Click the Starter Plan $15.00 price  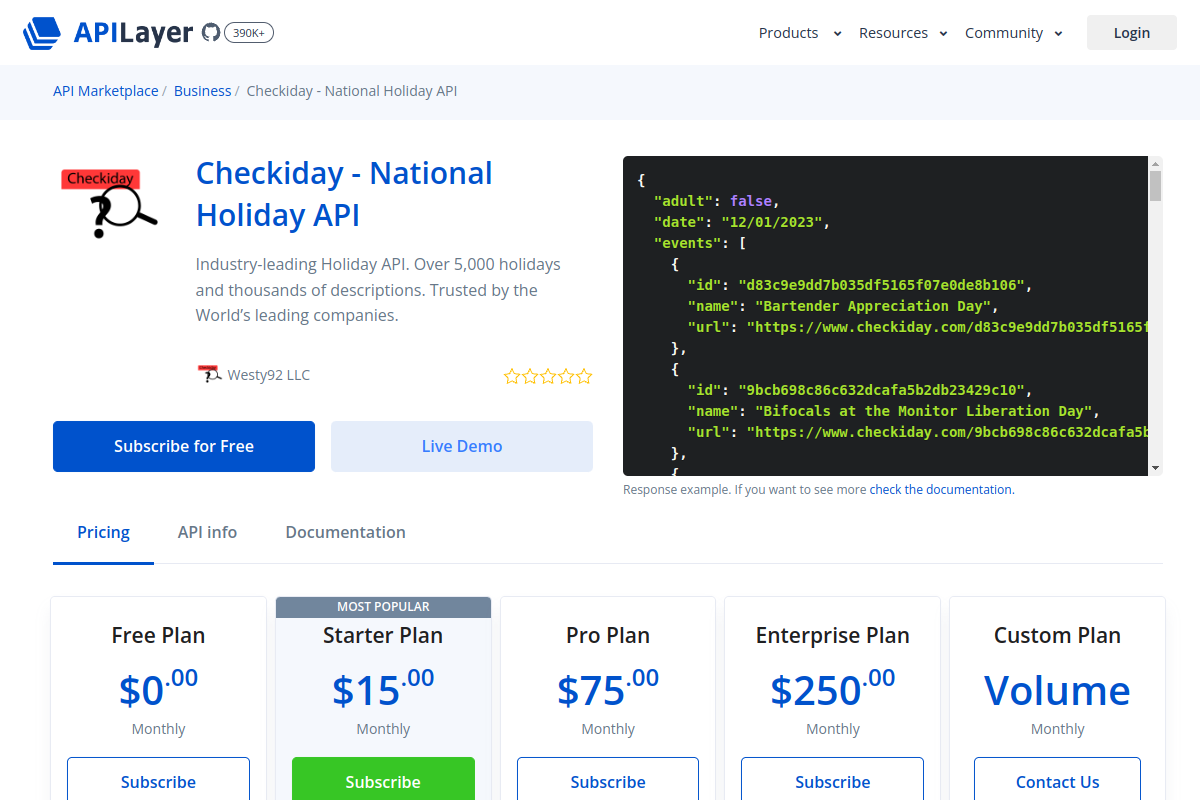(383, 689)
